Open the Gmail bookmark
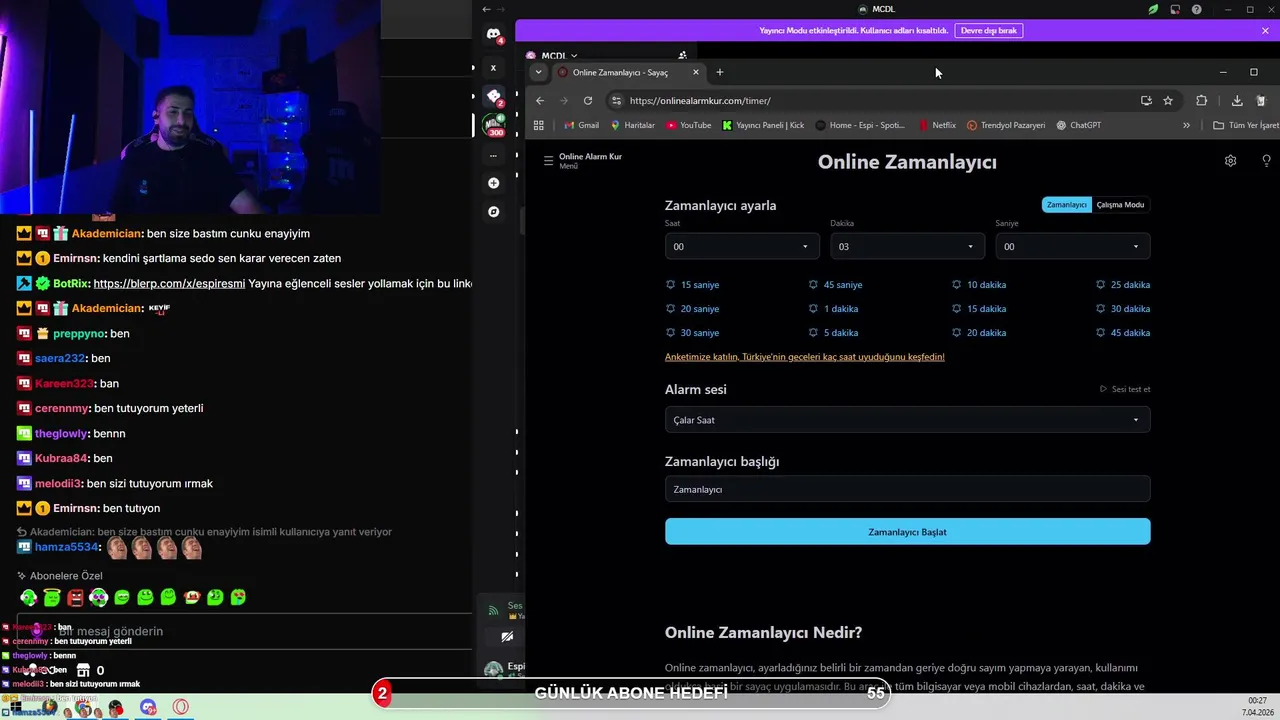This screenshot has height=720, width=1280. point(582,125)
